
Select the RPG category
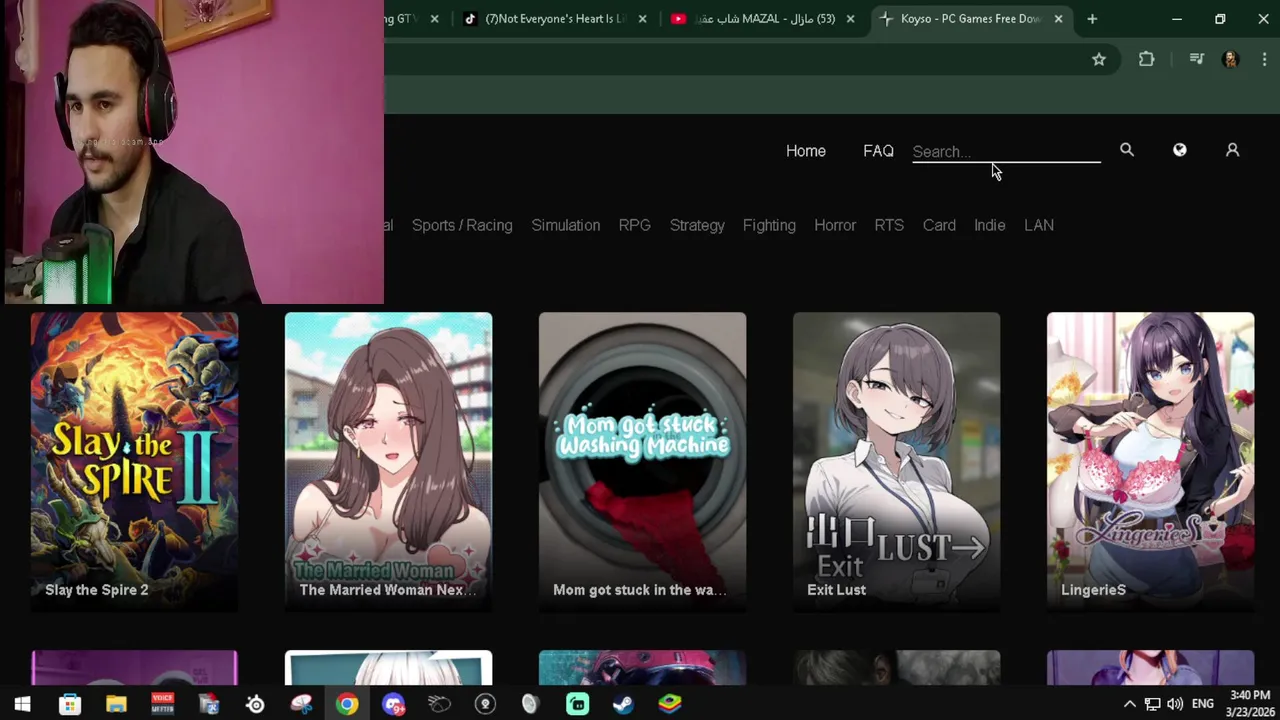tap(634, 225)
